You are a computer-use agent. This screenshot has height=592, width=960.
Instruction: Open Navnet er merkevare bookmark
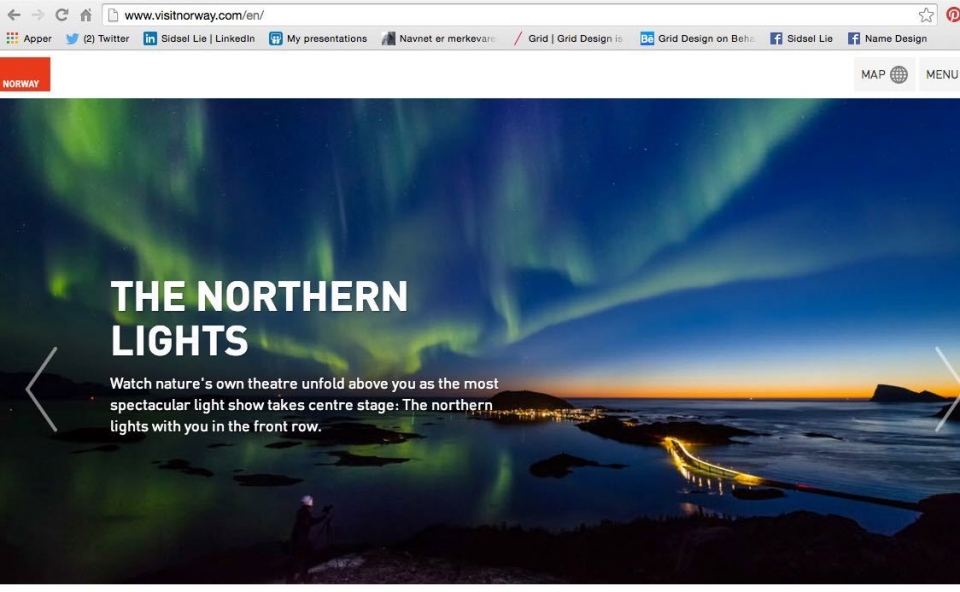tap(438, 39)
